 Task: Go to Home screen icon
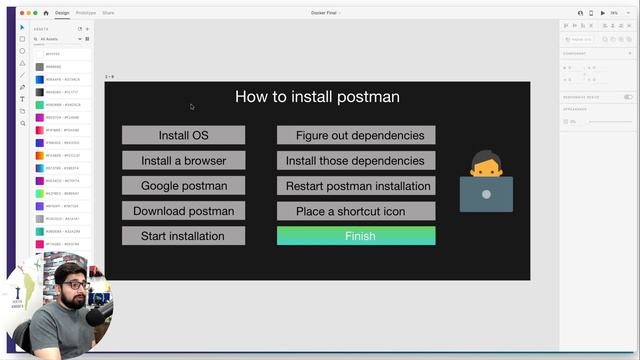(x=46, y=13)
